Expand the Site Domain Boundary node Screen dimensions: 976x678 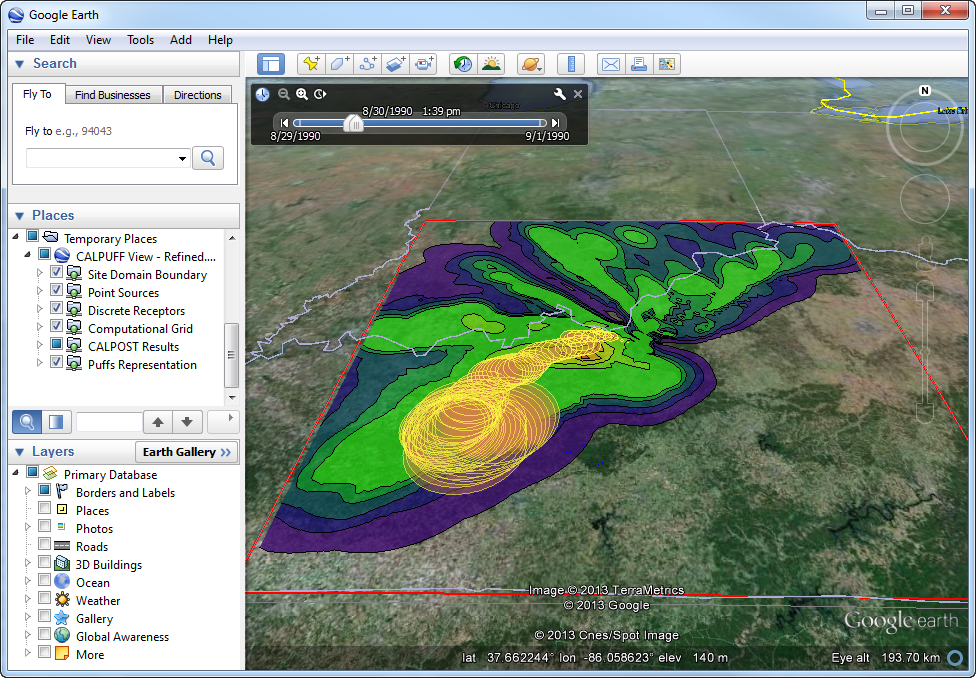point(40,273)
